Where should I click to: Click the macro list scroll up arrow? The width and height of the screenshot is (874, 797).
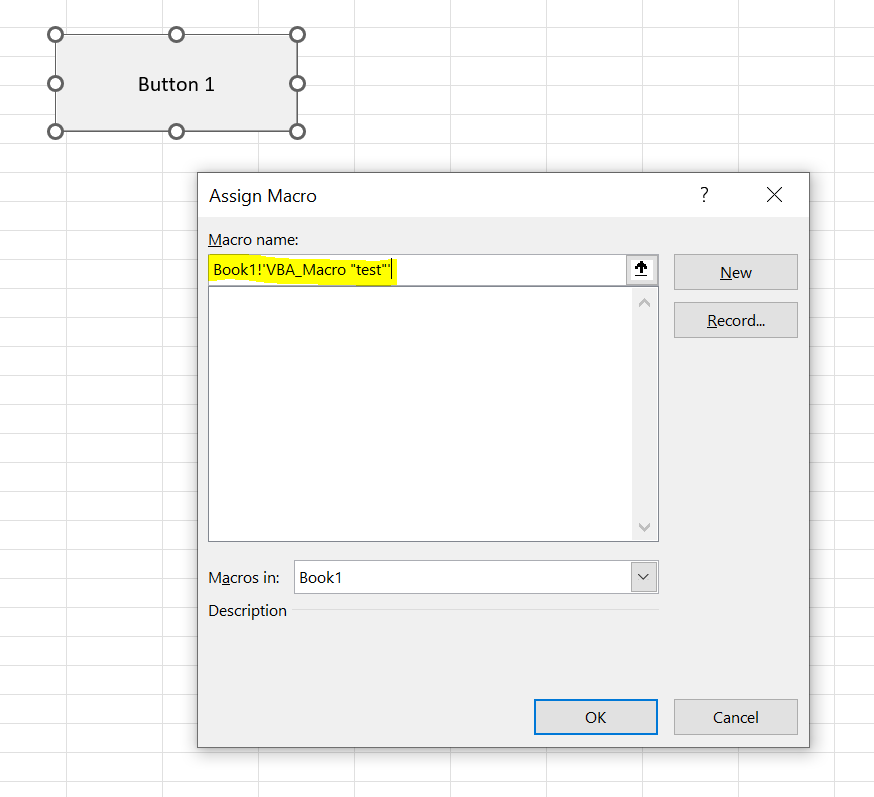[x=644, y=302]
